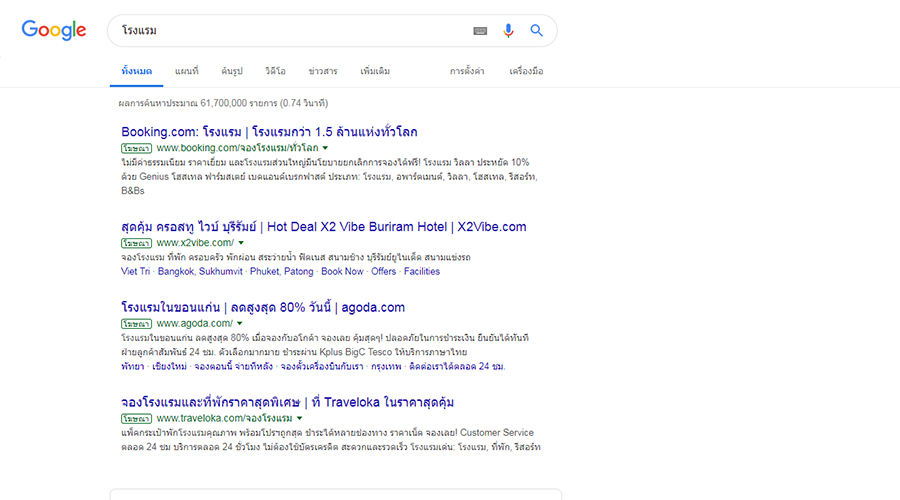
Task: Open the เชียงใหม่ sitelink under Agoda
Action: click(169, 366)
